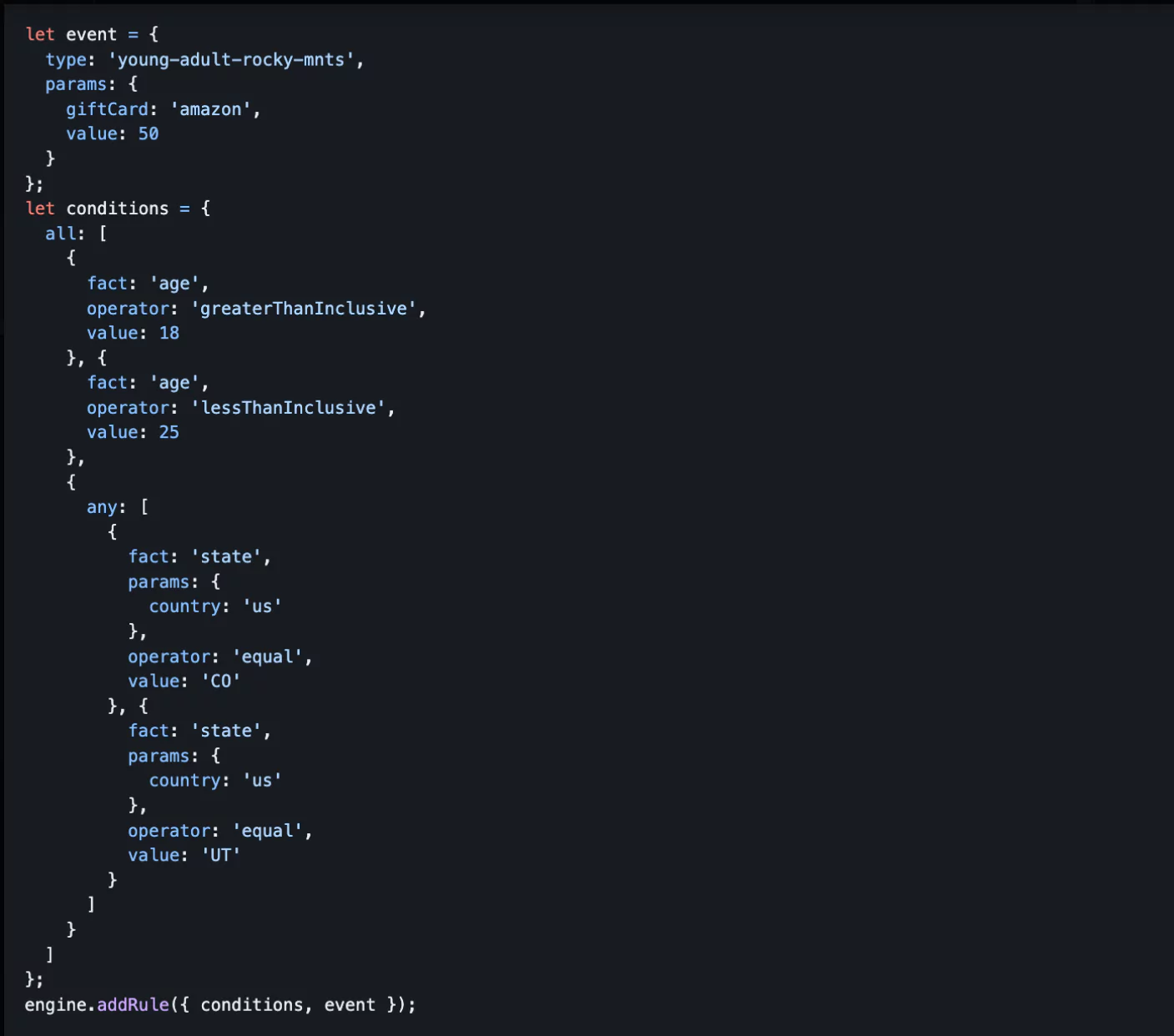Select the 'lessThanInclusive' operator string
This screenshot has width=1174, height=1036.
point(291,407)
